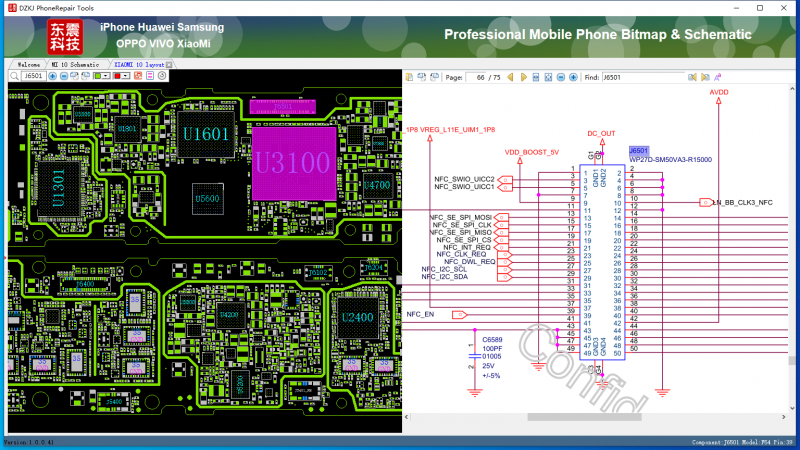Click the rotate icon in layout toolbar
Screen dimensions: 800x450
tap(162, 76)
